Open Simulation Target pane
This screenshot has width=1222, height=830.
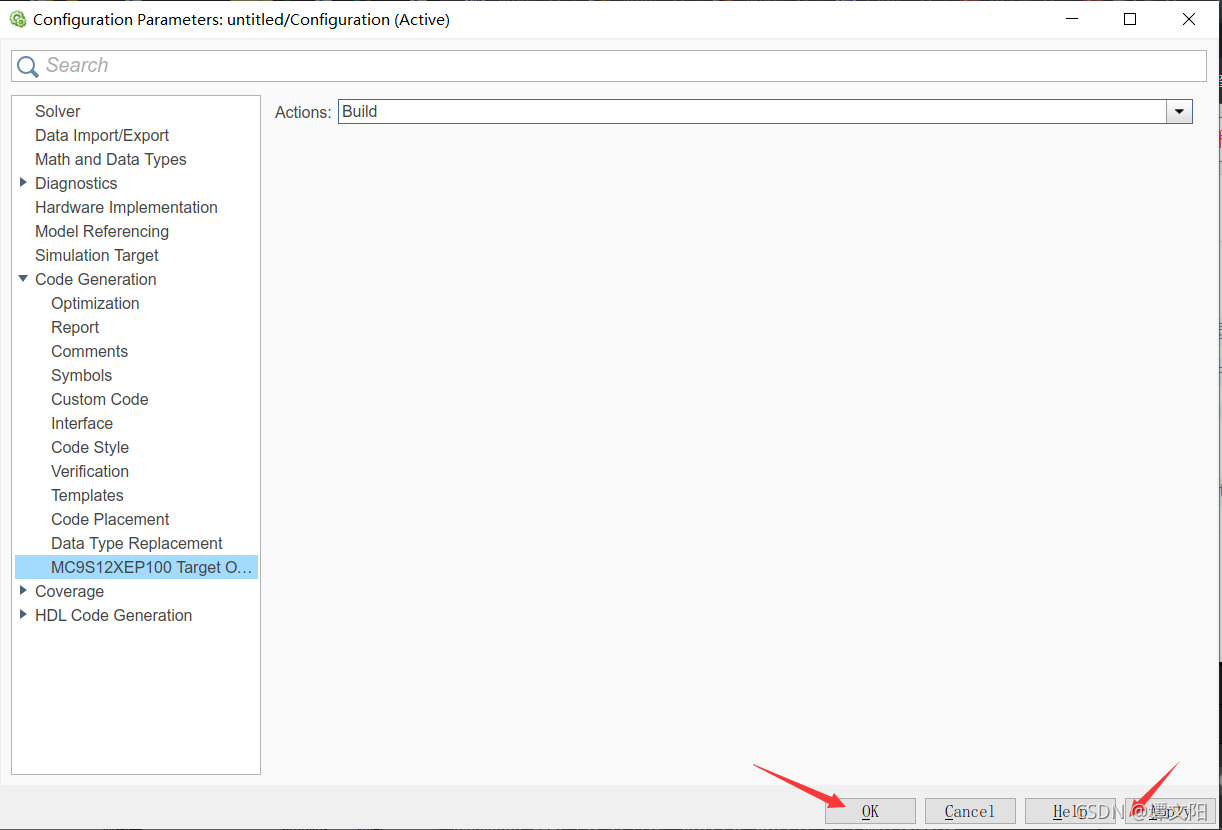coord(97,255)
